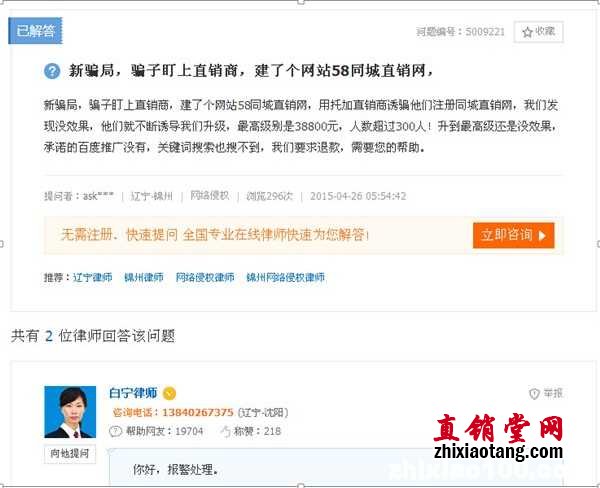This screenshot has width=600, height=488.
Task: Open the 网络侵权律师 link
Action: click(x=205, y=277)
